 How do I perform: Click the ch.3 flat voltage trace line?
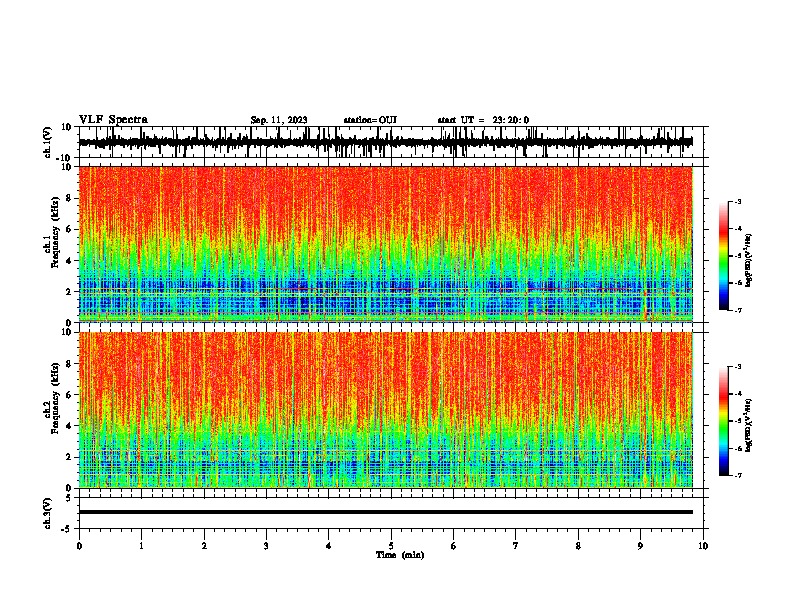click(x=386, y=512)
